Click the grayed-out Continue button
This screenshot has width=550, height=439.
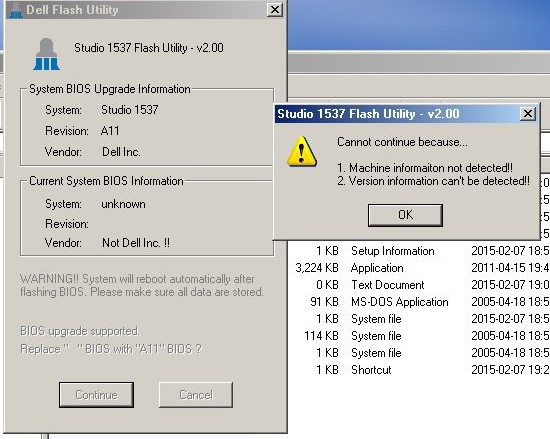coord(96,395)
